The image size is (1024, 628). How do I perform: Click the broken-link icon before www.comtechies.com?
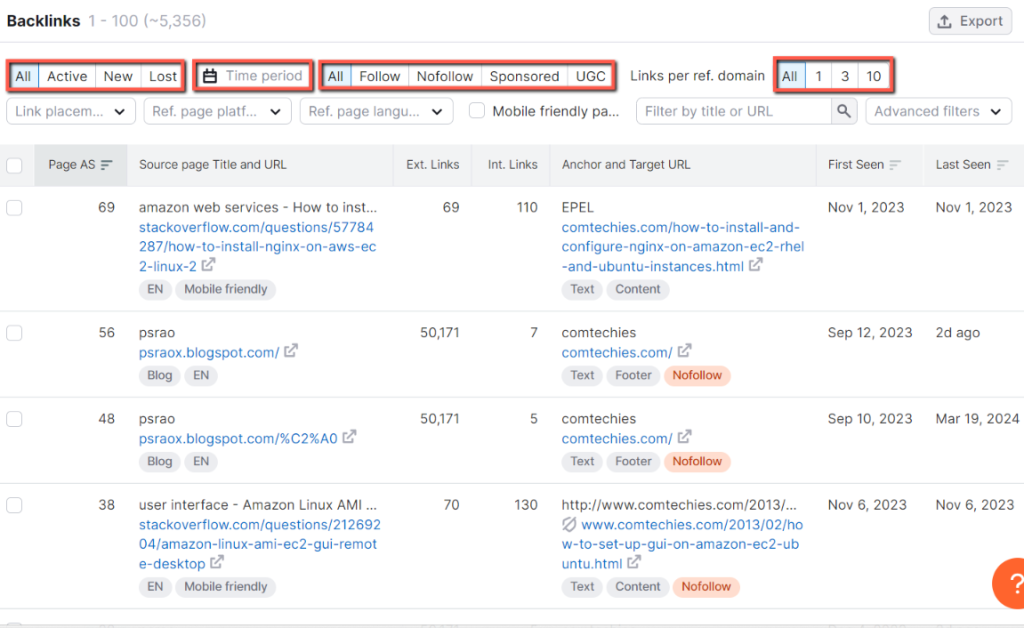point(569,524)
